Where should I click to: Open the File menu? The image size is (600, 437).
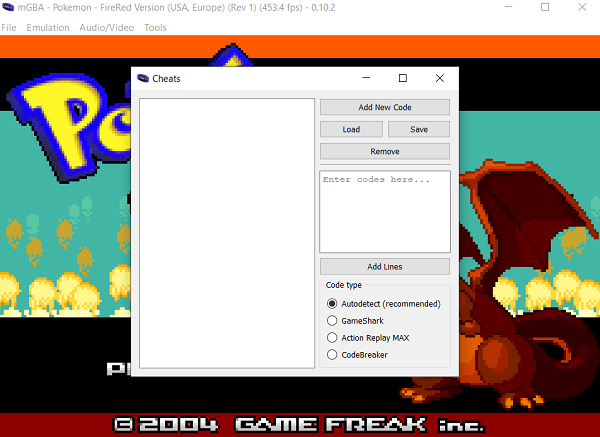click(x=9, y=27)
